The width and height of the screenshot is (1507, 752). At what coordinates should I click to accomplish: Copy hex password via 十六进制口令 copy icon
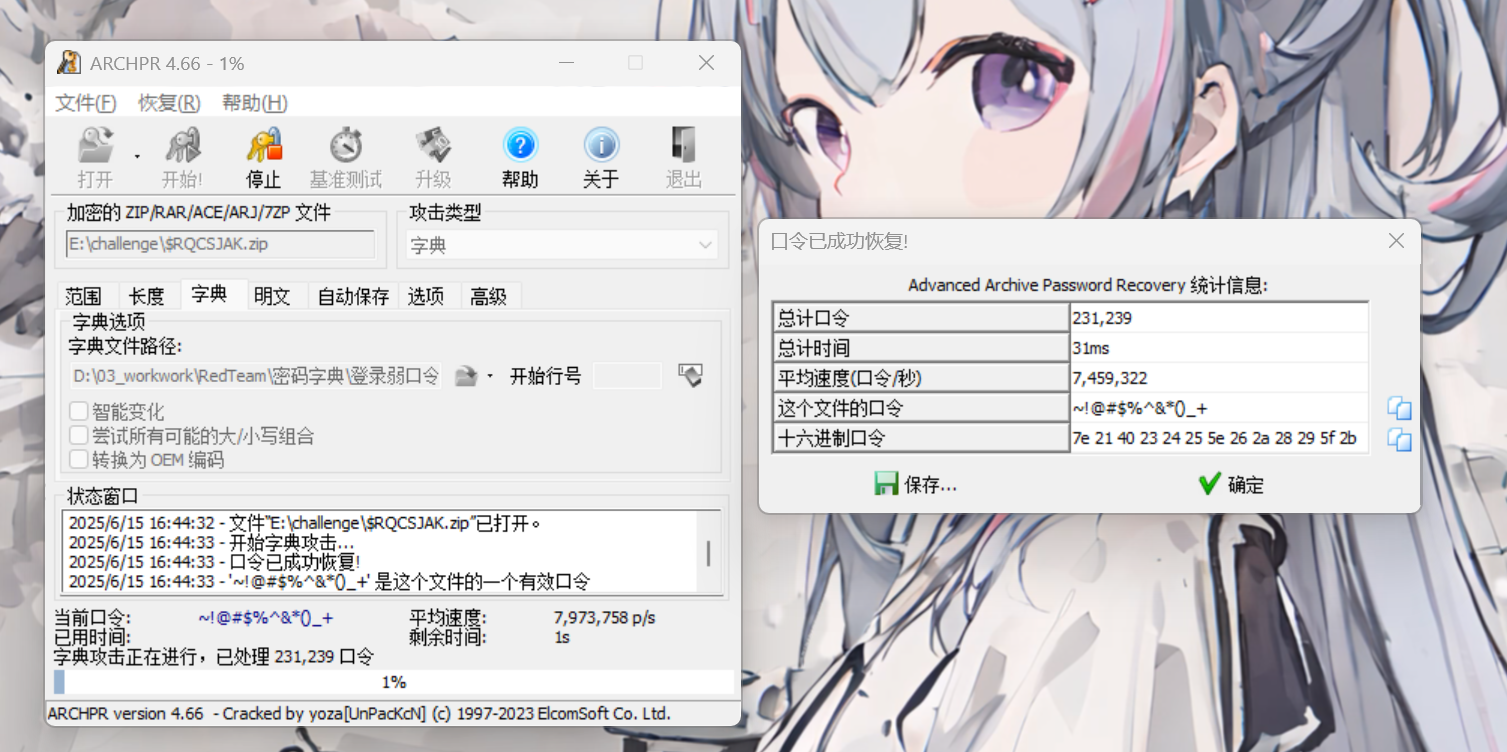click(1399, 439)
